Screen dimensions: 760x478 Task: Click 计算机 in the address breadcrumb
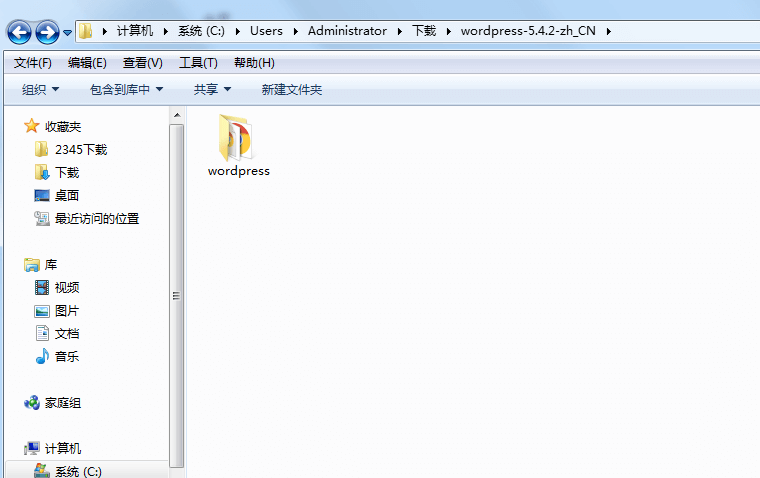tap(135, 31)
